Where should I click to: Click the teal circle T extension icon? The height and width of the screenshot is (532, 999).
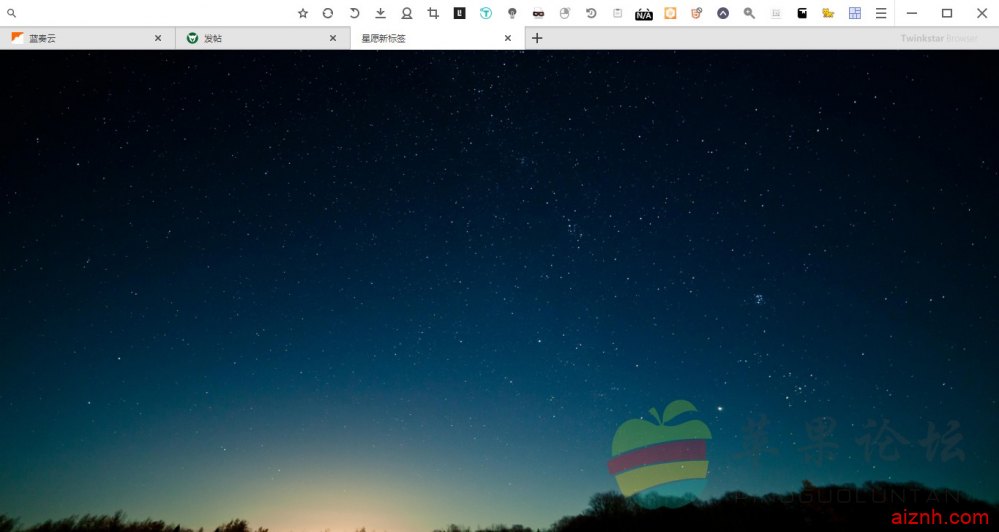486,13
